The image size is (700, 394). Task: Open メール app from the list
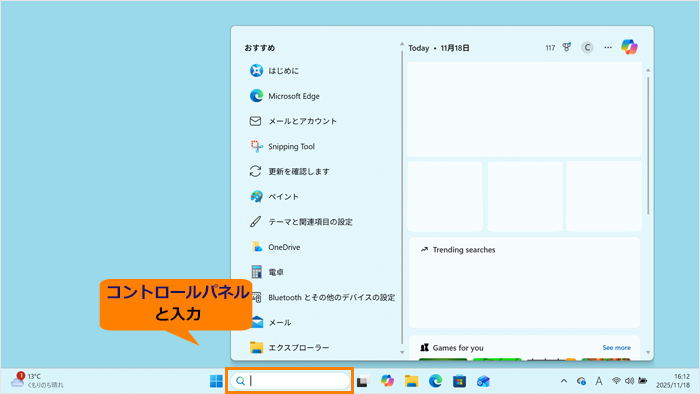[x=271, y=322]
